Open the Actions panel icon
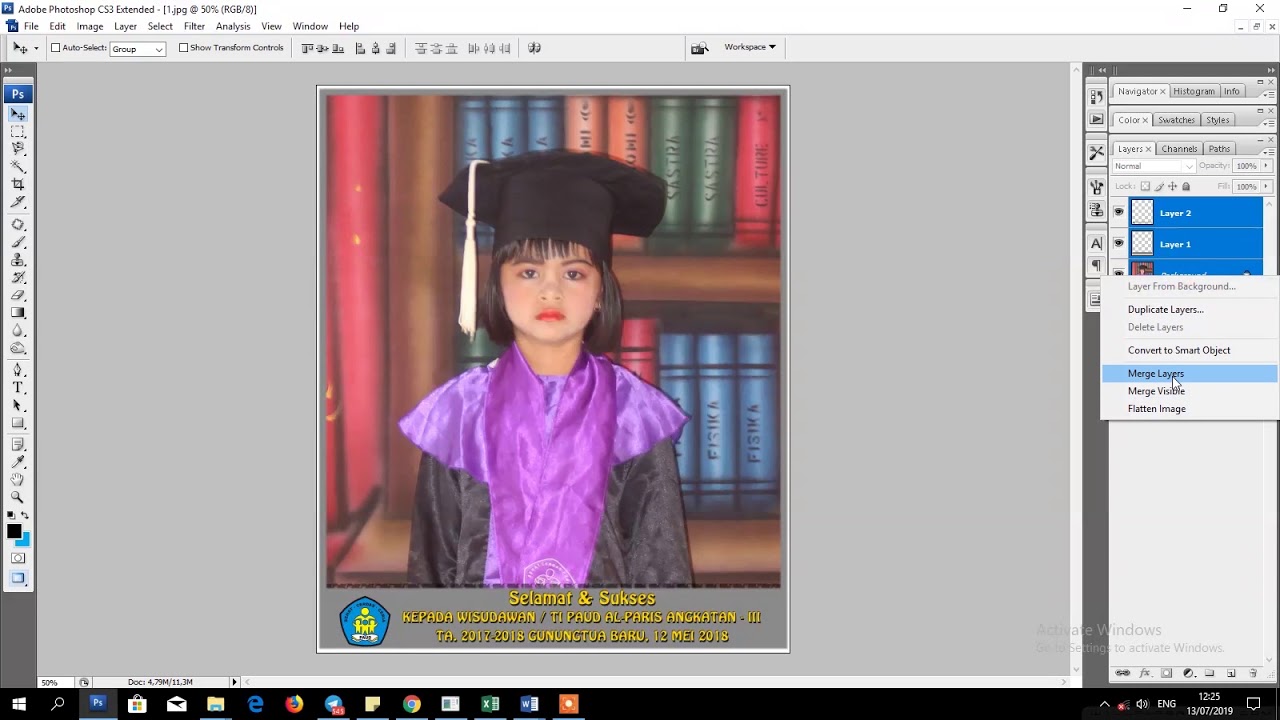Screen dimensions: 1280x720 1096,119
